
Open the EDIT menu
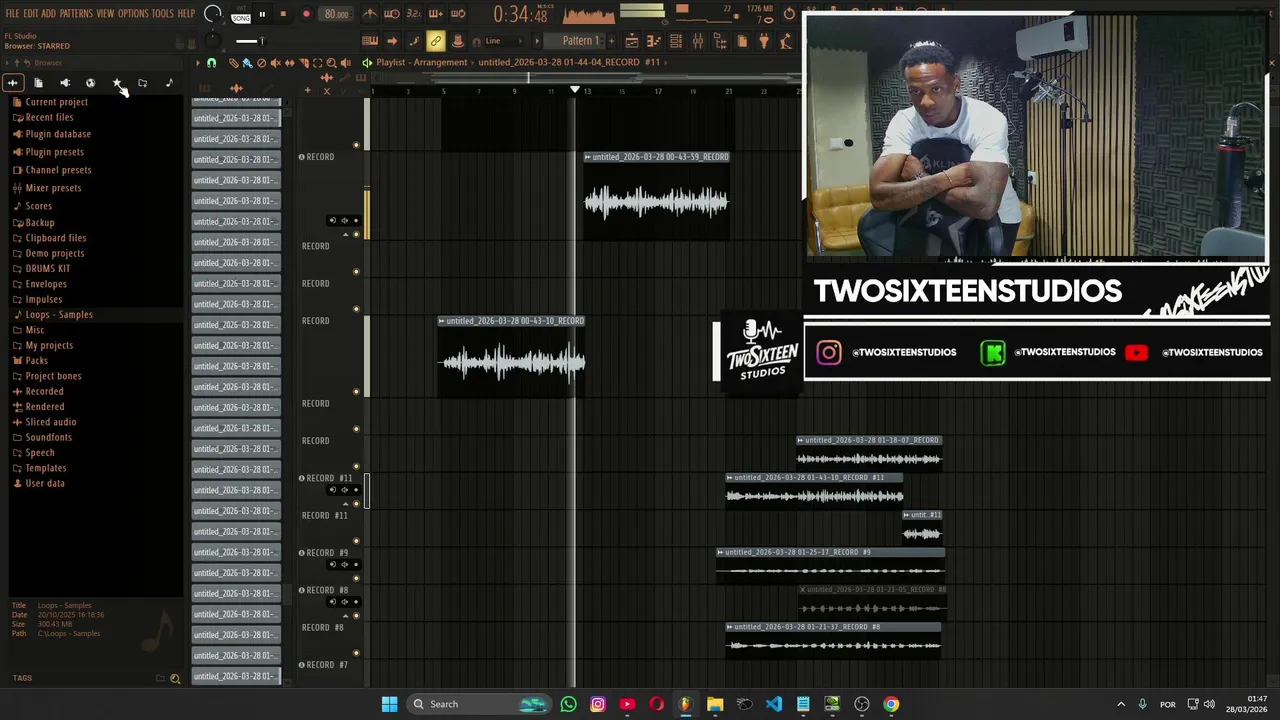[x=31, y=14]
